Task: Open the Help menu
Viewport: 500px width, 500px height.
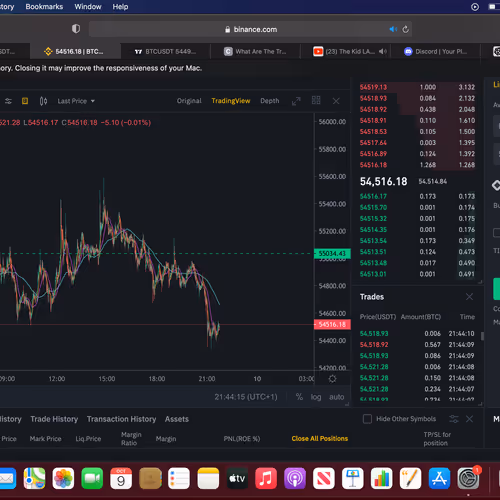Action: [120, 7]
